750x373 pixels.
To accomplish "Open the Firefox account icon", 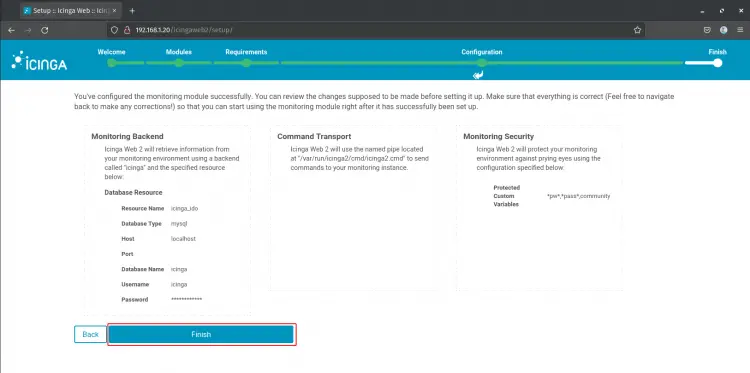I will pos(724,30).
